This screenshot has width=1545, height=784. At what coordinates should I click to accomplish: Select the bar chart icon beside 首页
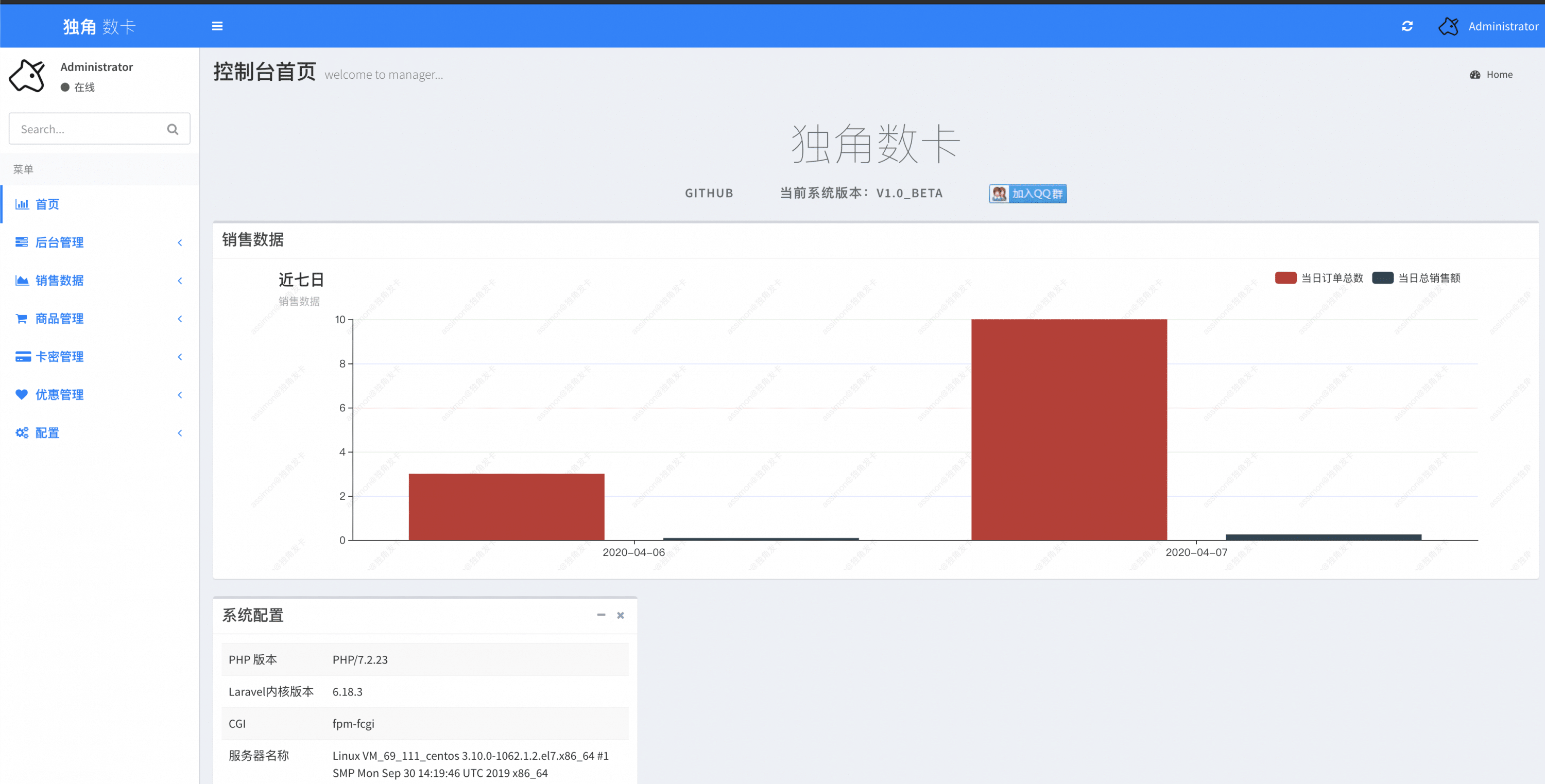click(x=22, y=204)
